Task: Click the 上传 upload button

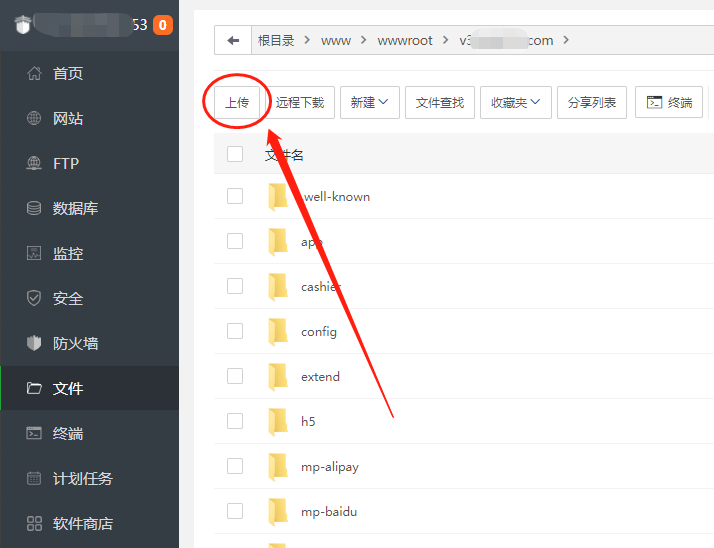Action: [x=236, y=102]
